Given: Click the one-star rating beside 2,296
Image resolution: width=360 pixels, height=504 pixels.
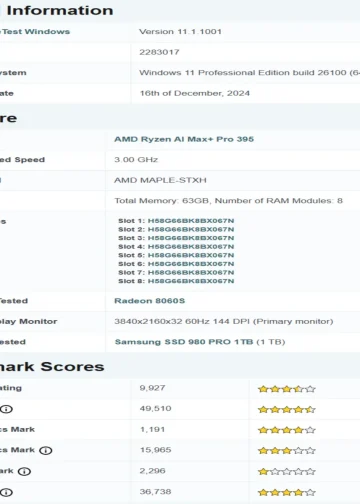Looking at the screenshot, I should coord(287,471).
